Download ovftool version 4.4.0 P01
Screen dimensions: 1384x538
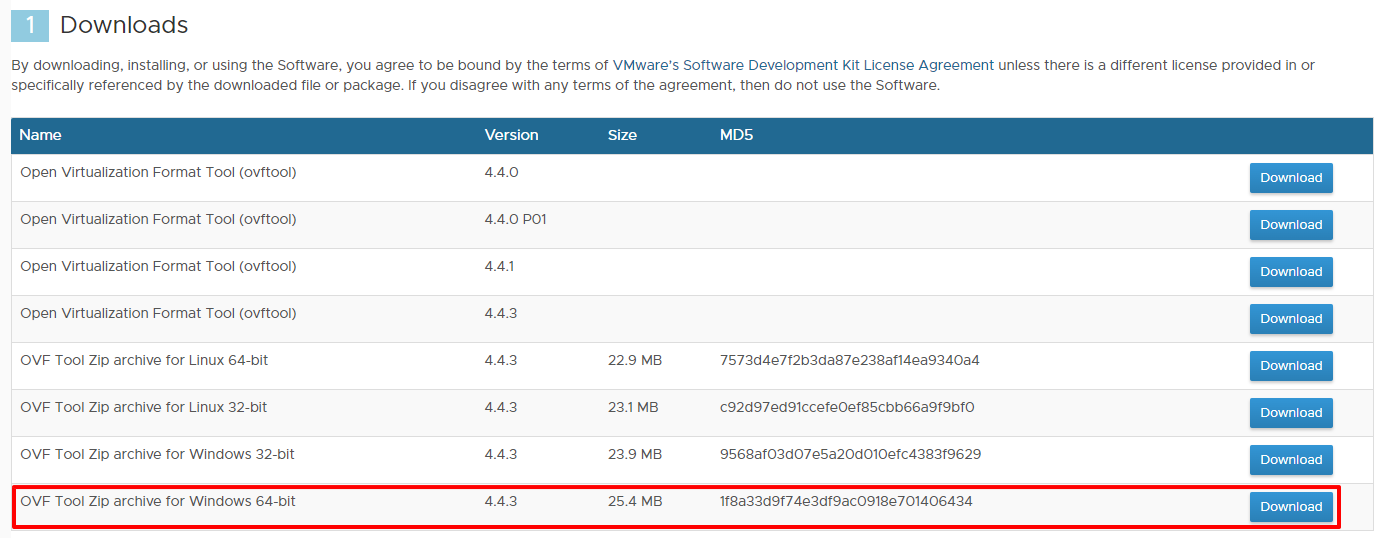click(x=1291, y=225)
